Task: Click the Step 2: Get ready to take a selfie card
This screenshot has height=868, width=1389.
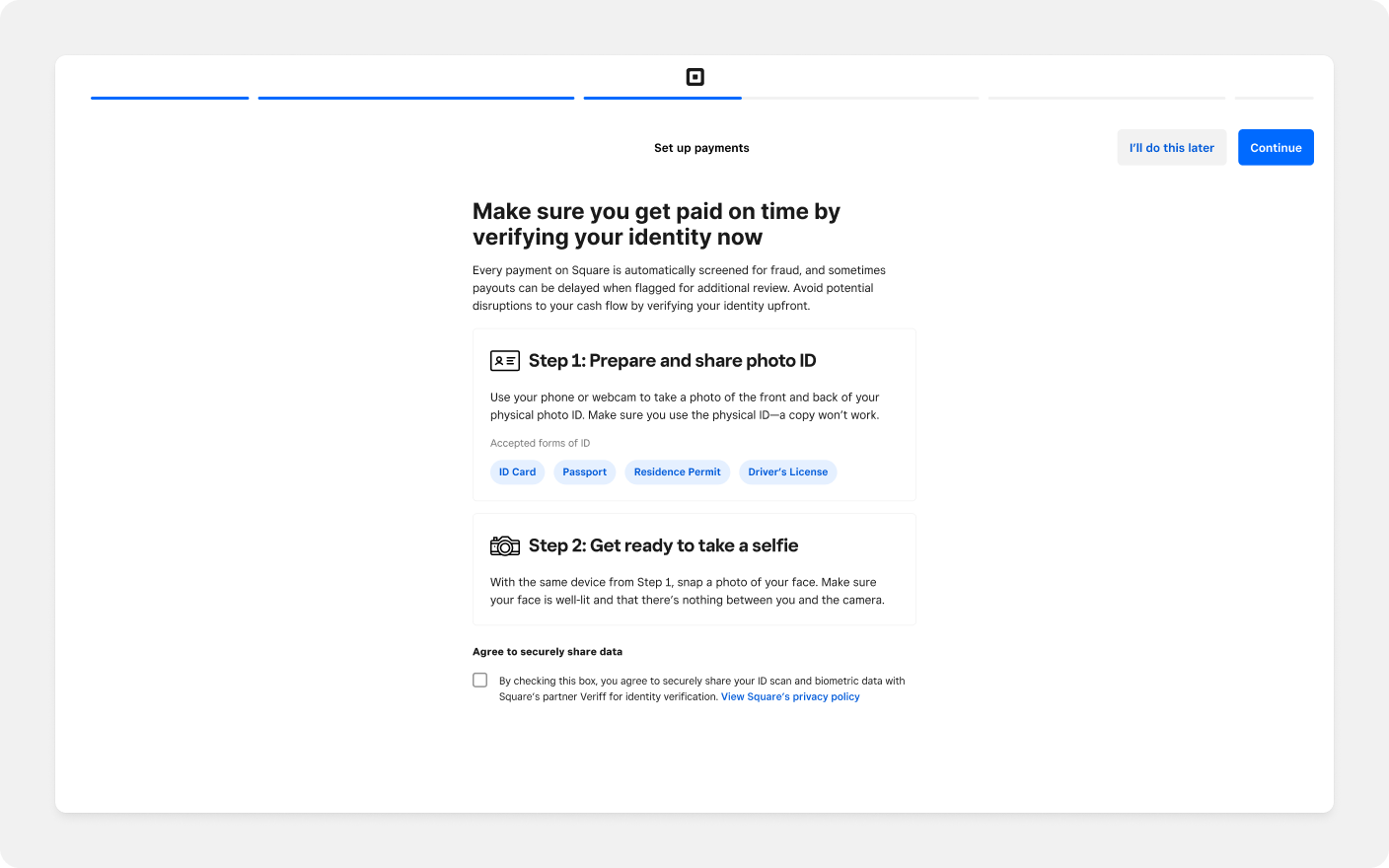Action: pos(694,568)
